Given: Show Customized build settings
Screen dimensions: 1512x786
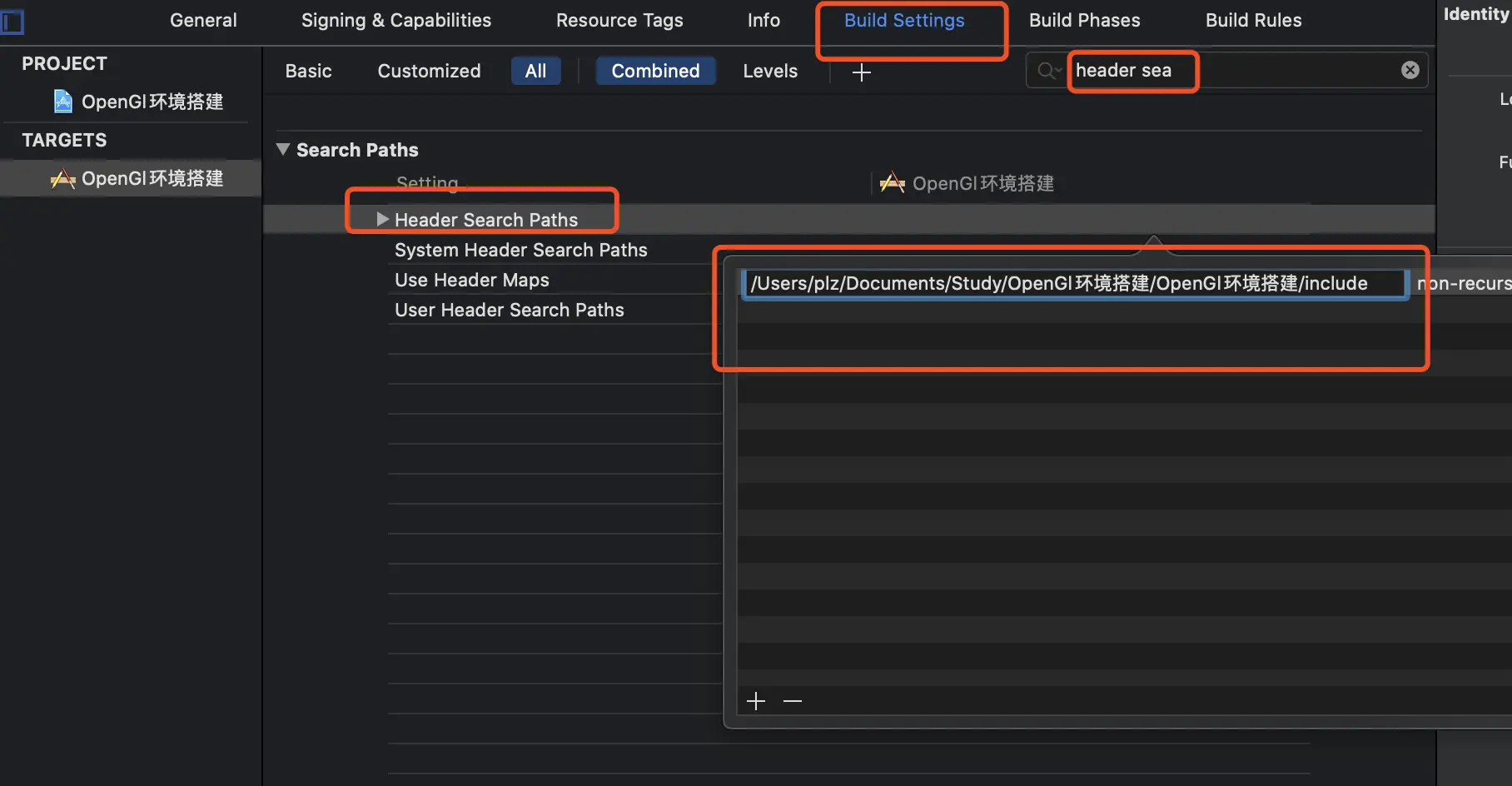Looking at the screenshot, I should (x=429, y=71).
